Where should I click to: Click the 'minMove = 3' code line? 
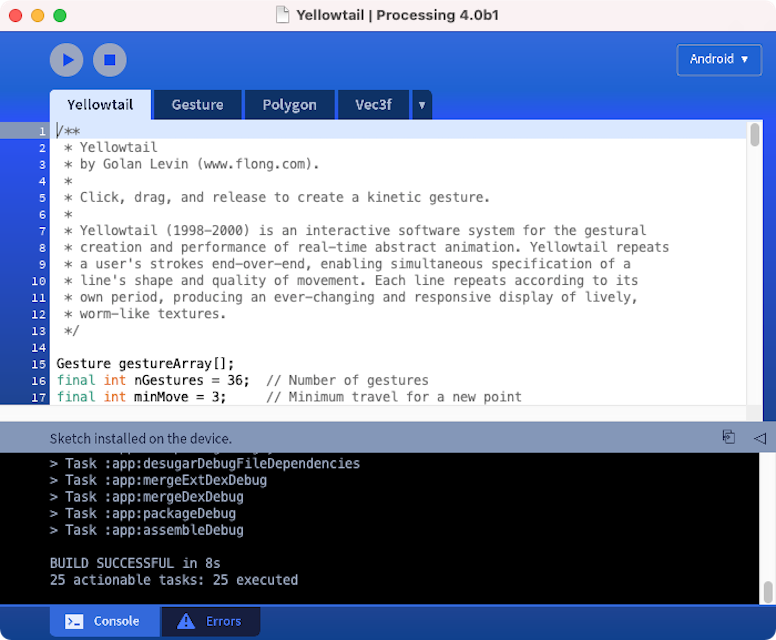tap(289, 397)
